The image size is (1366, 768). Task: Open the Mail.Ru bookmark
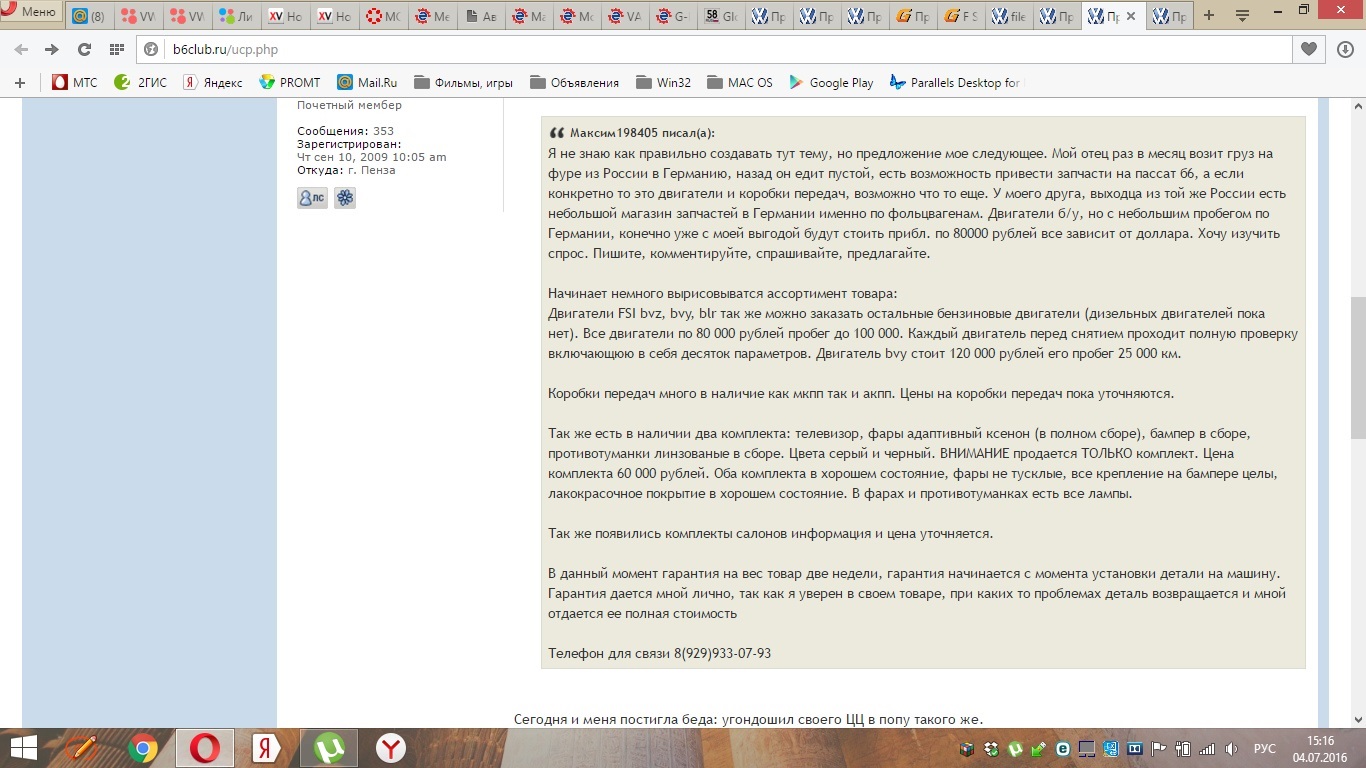coord(367,83)
